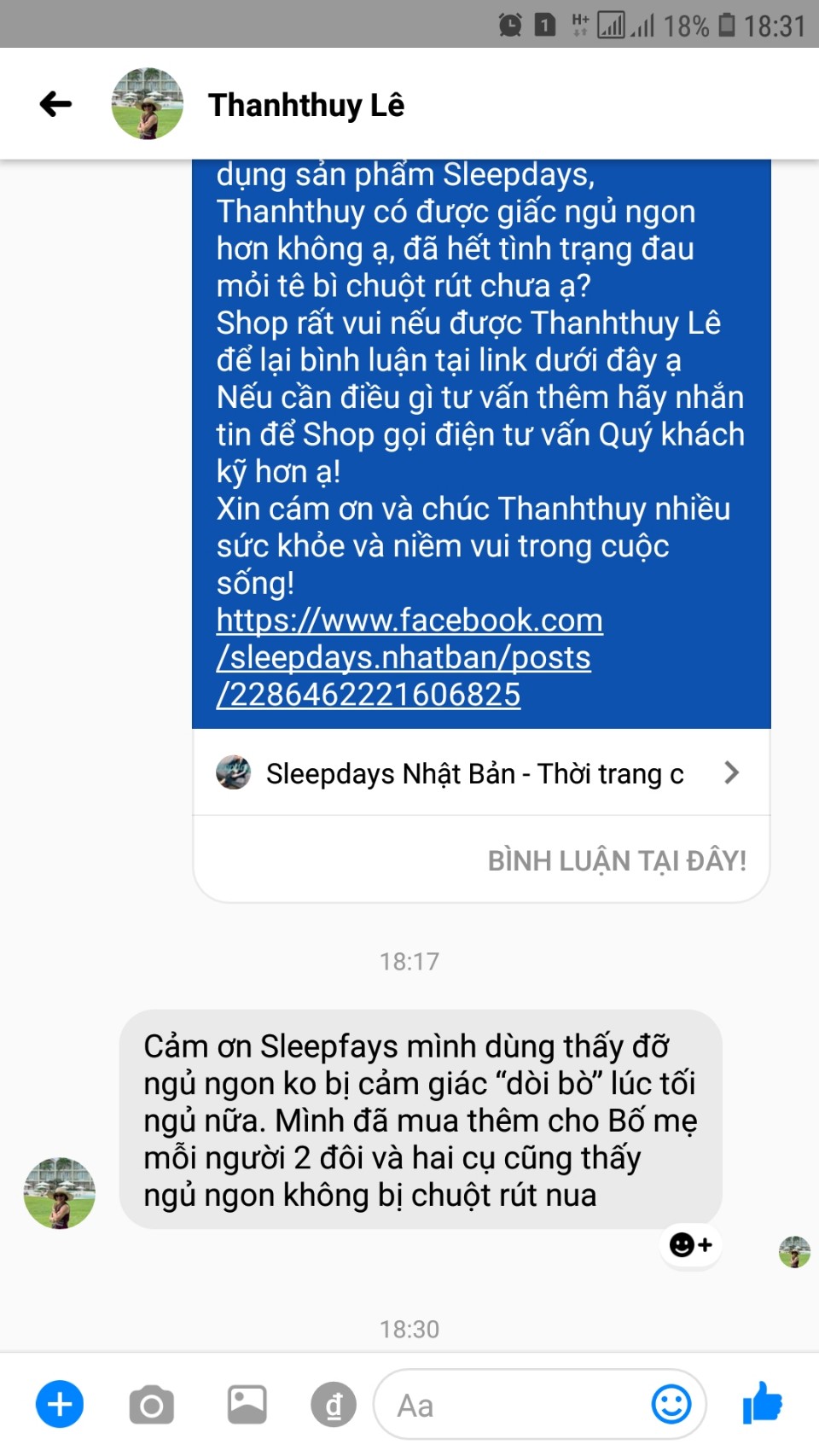The image size is (819, 1456).
Task: Tap the alarm clock status icon
Action: click(x=510, y=25)
